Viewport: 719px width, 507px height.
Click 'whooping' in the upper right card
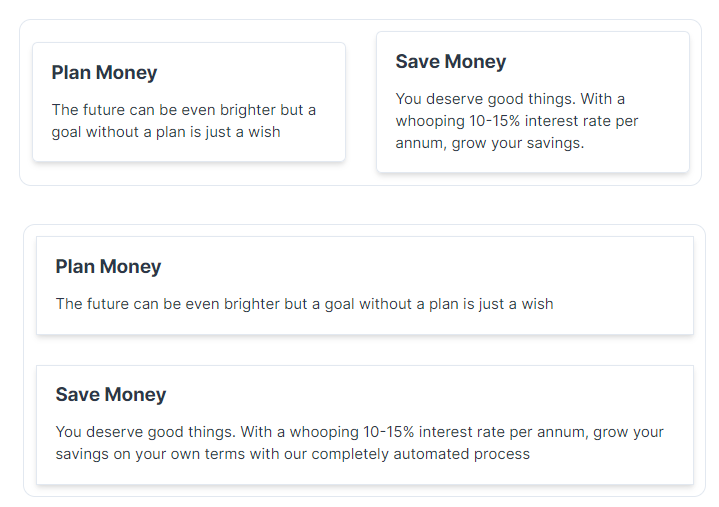pos(430,121)
